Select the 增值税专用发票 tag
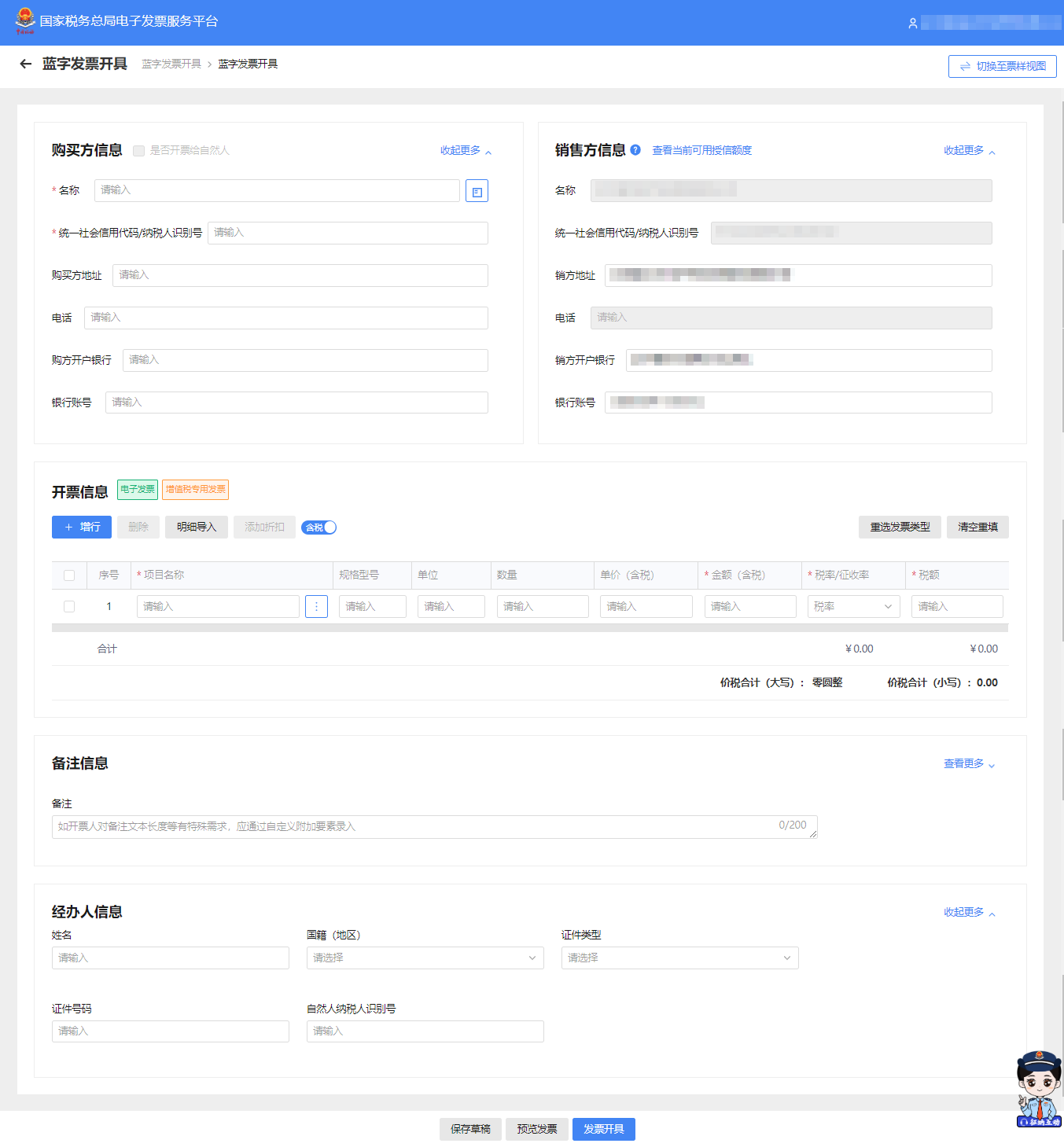This screenshot has height=1147, width=1064. click(x=195, y=489)
